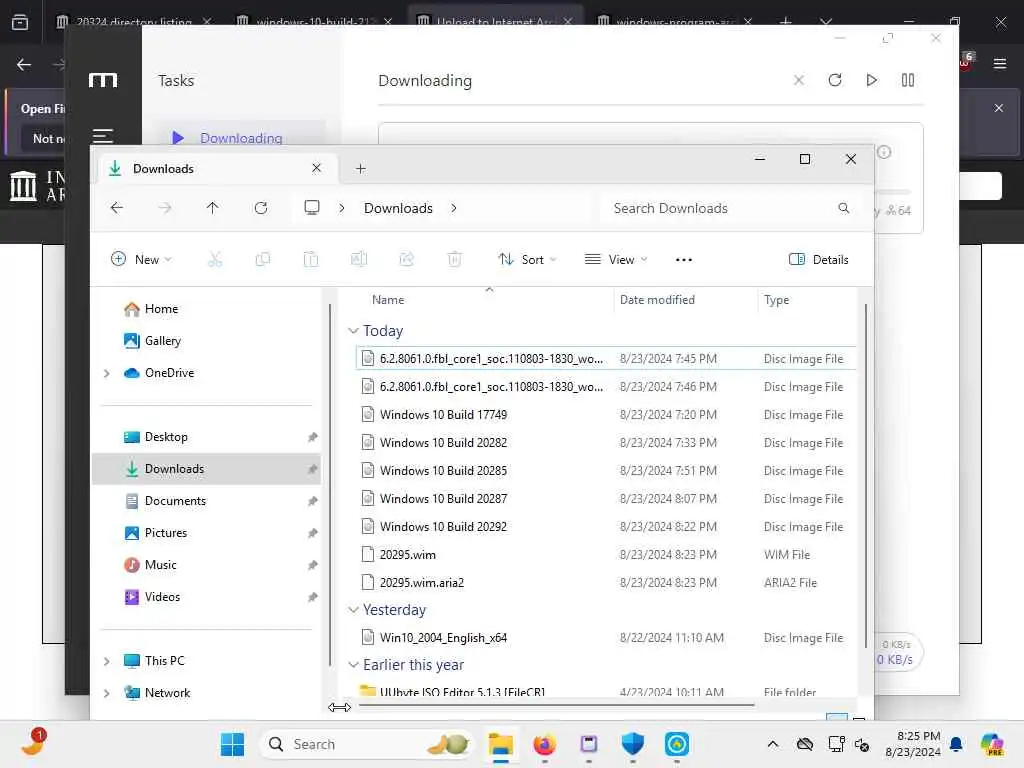Resume tasks with the play icon
Viewport: 1024px width, 768px height.
871,80
